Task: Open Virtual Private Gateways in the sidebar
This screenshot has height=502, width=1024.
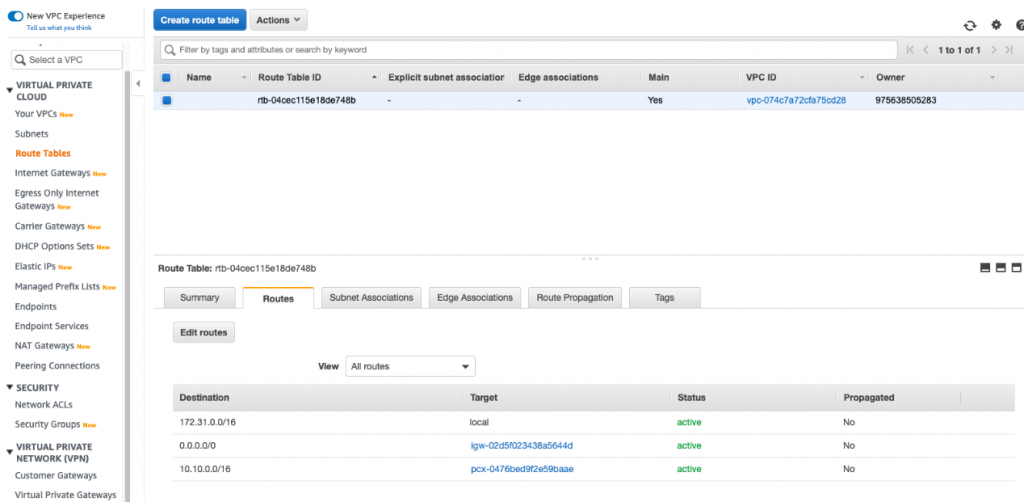Action: (x=65, y=495)
